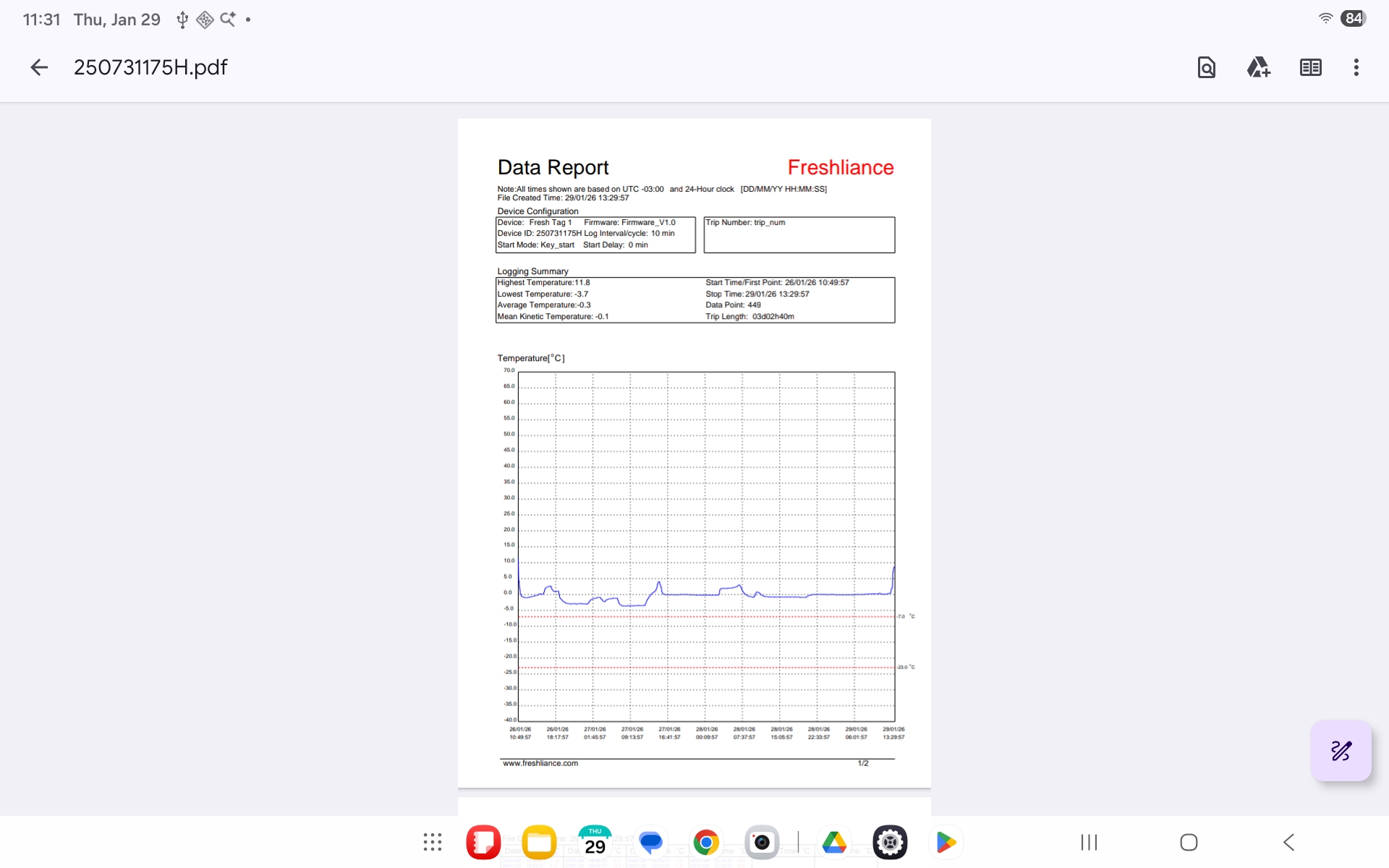Open the yellow Files app icon
Viewport: 1389px width, 868px height.
[539, 842]
